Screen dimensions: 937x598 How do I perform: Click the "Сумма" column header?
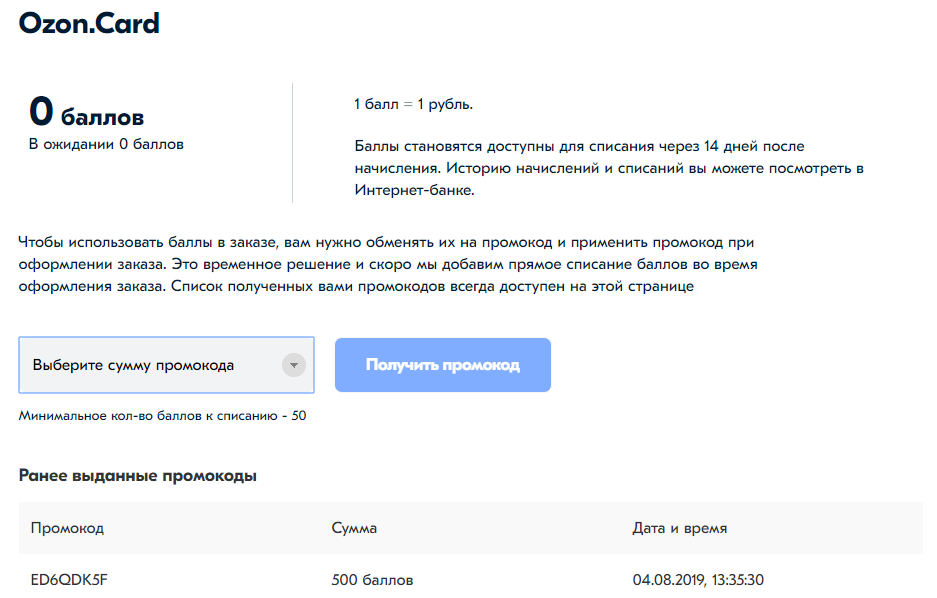(354, 528)
